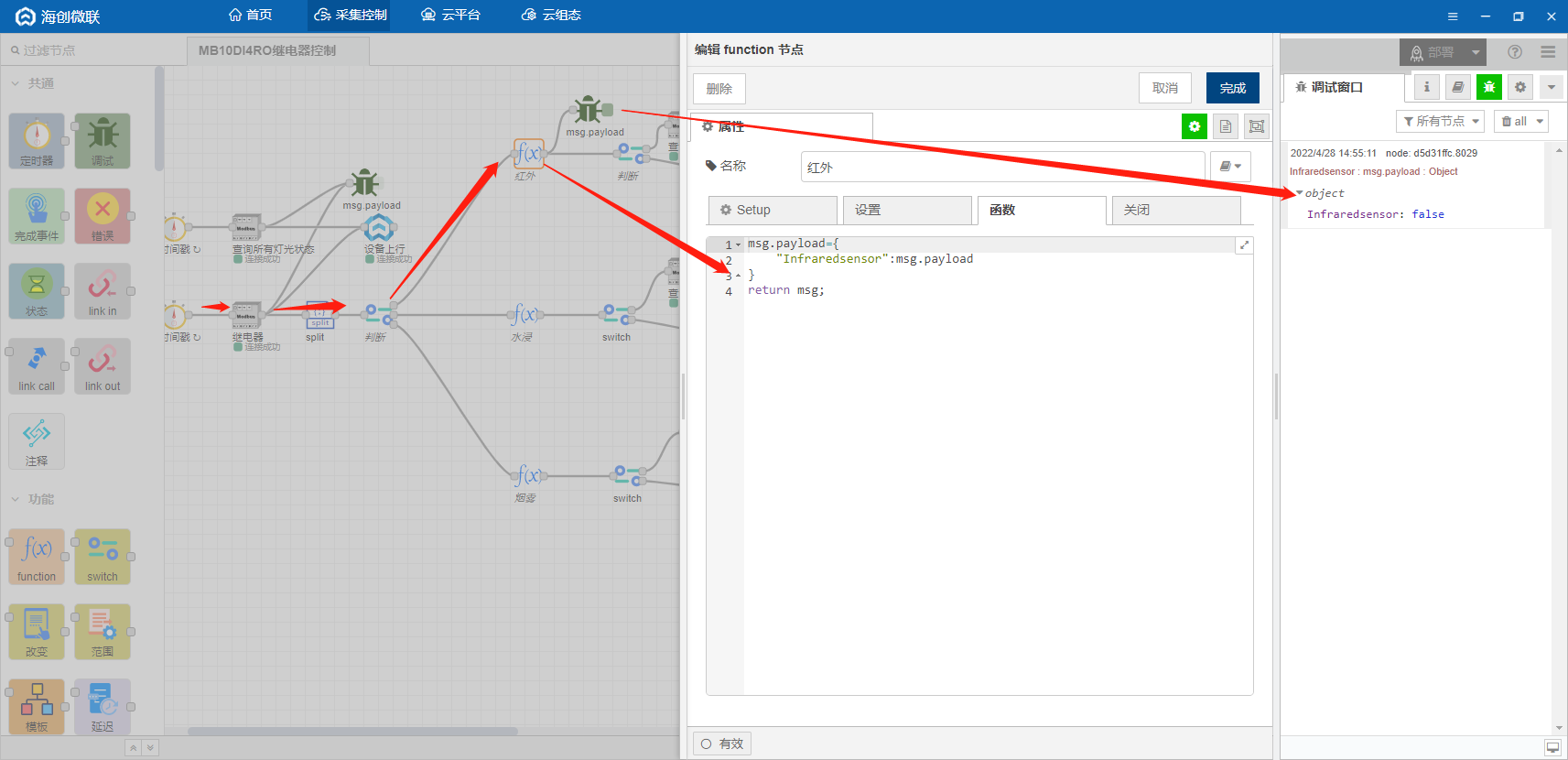Open the name field library dropdown
Screen dimensions: 1568x760
1230,167
